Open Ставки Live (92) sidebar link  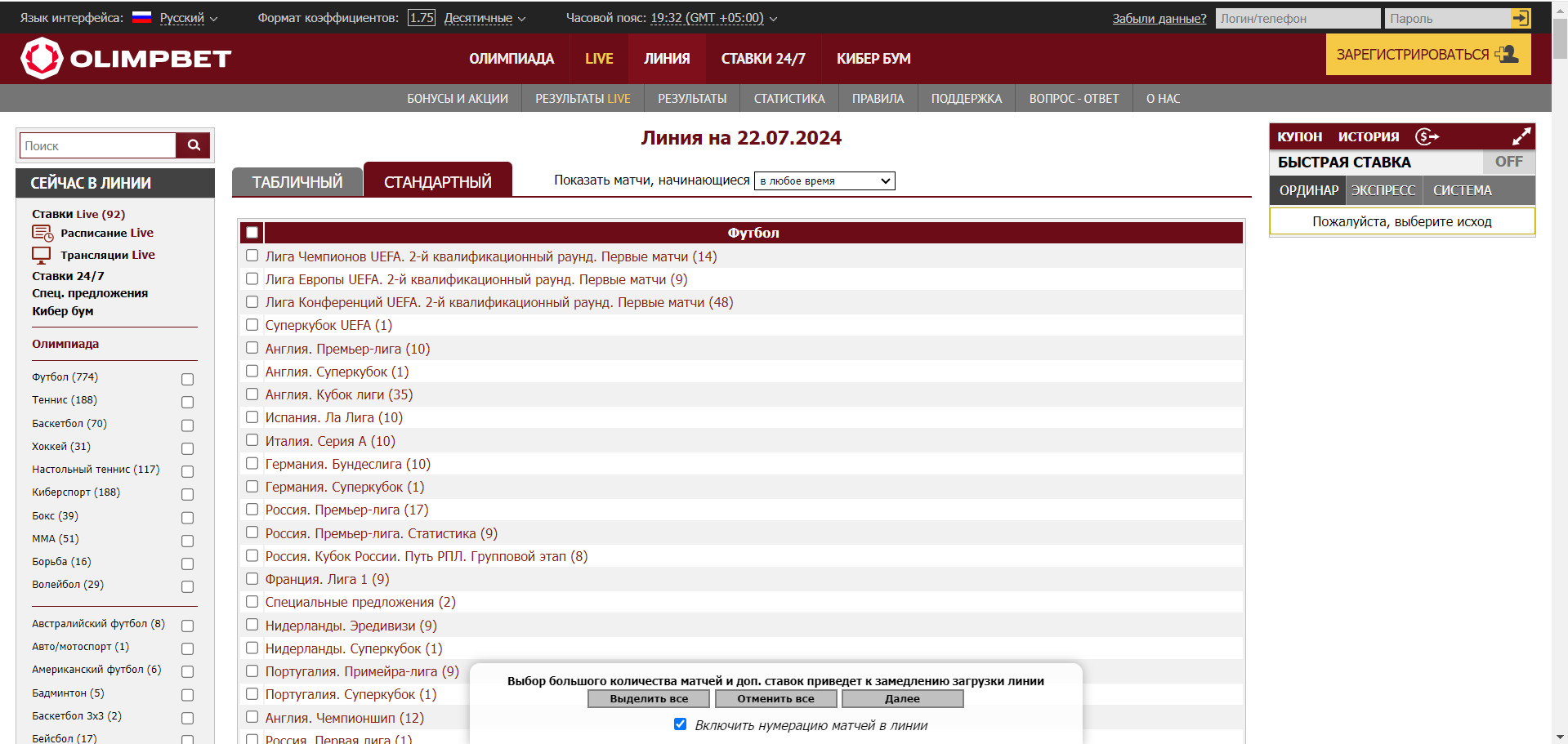pyautogui.click(x=78, y=214)
